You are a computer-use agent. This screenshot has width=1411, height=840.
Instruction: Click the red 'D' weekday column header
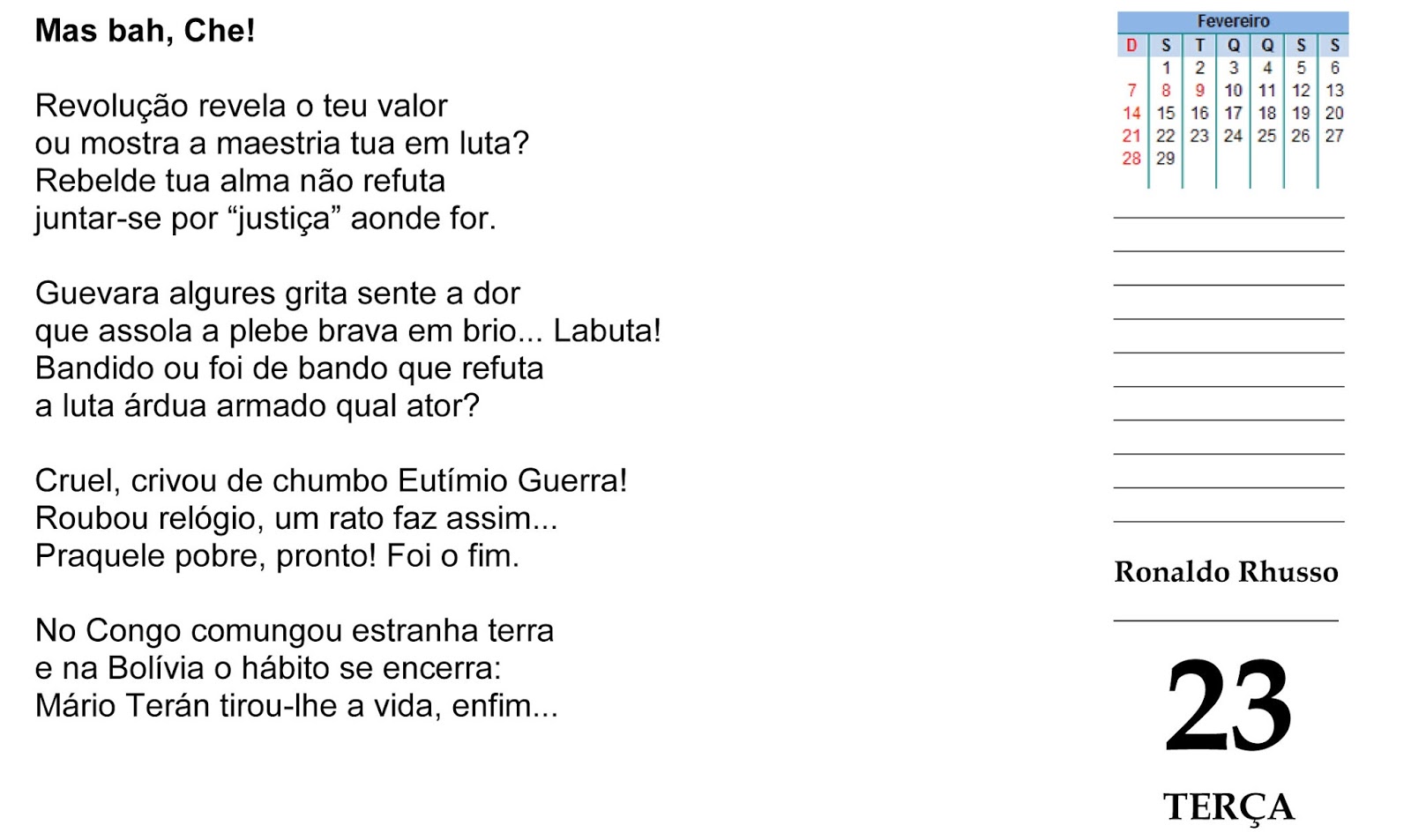point(1131,45)
